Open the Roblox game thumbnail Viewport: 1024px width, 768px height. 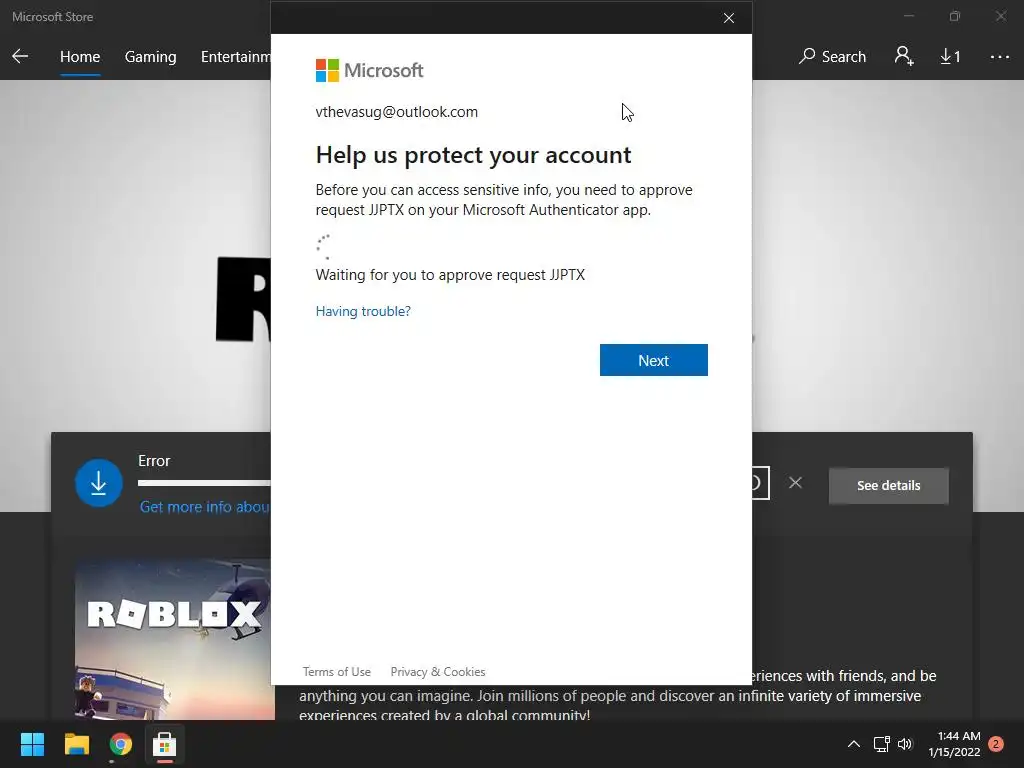coord(175,639)
